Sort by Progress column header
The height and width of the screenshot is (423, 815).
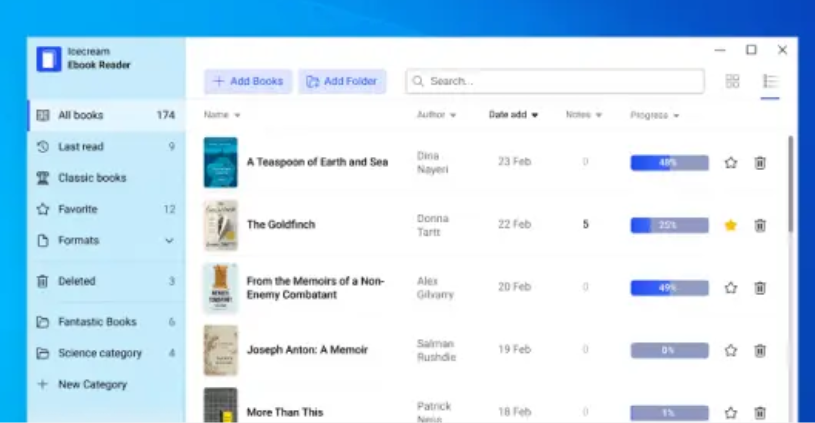[x=654, y=115]
